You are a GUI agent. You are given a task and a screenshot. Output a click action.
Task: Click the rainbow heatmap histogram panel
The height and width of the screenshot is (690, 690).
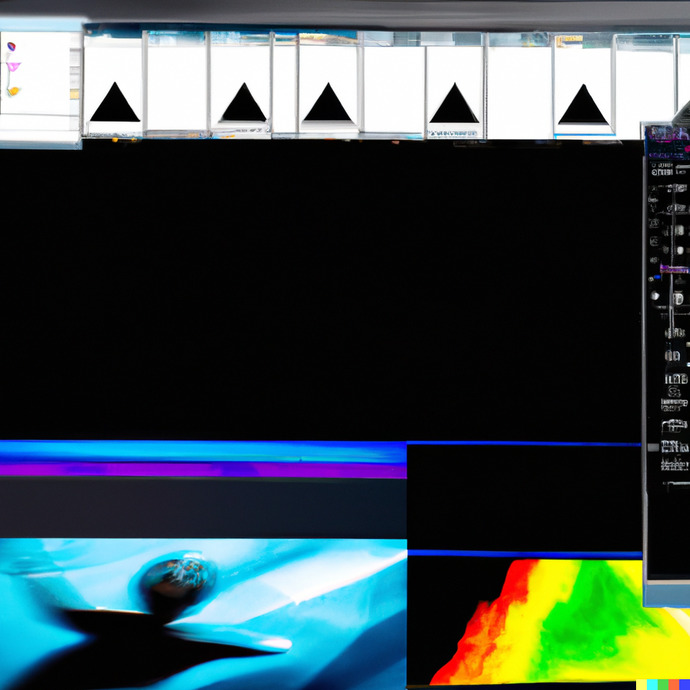pyautogui.click(x=549, y=622)
